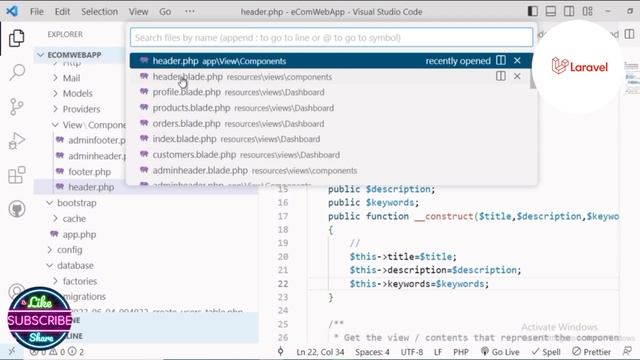
Task: Start Go Live server
Action: coord(500,351)
